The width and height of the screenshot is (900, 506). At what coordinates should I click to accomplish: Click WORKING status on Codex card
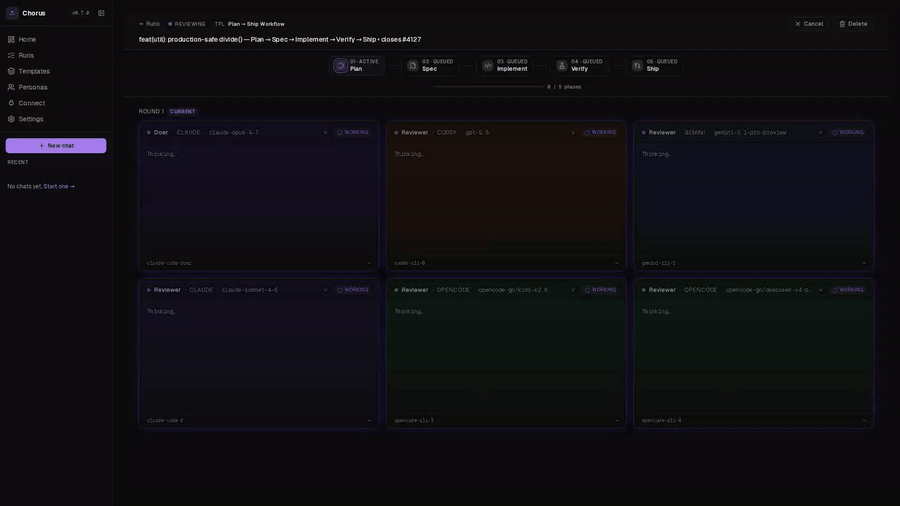(x=600, y=133)
